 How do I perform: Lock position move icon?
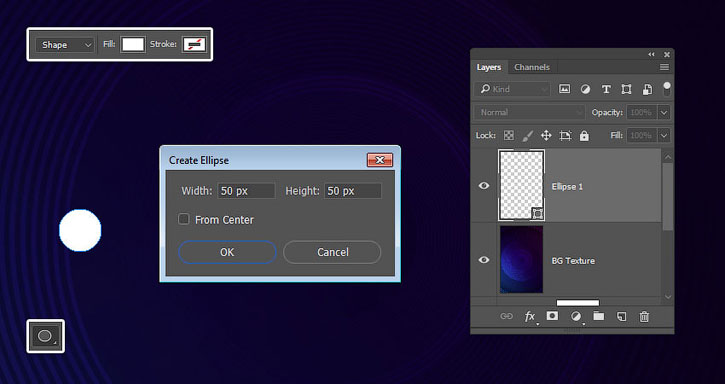tap(546, 136)
